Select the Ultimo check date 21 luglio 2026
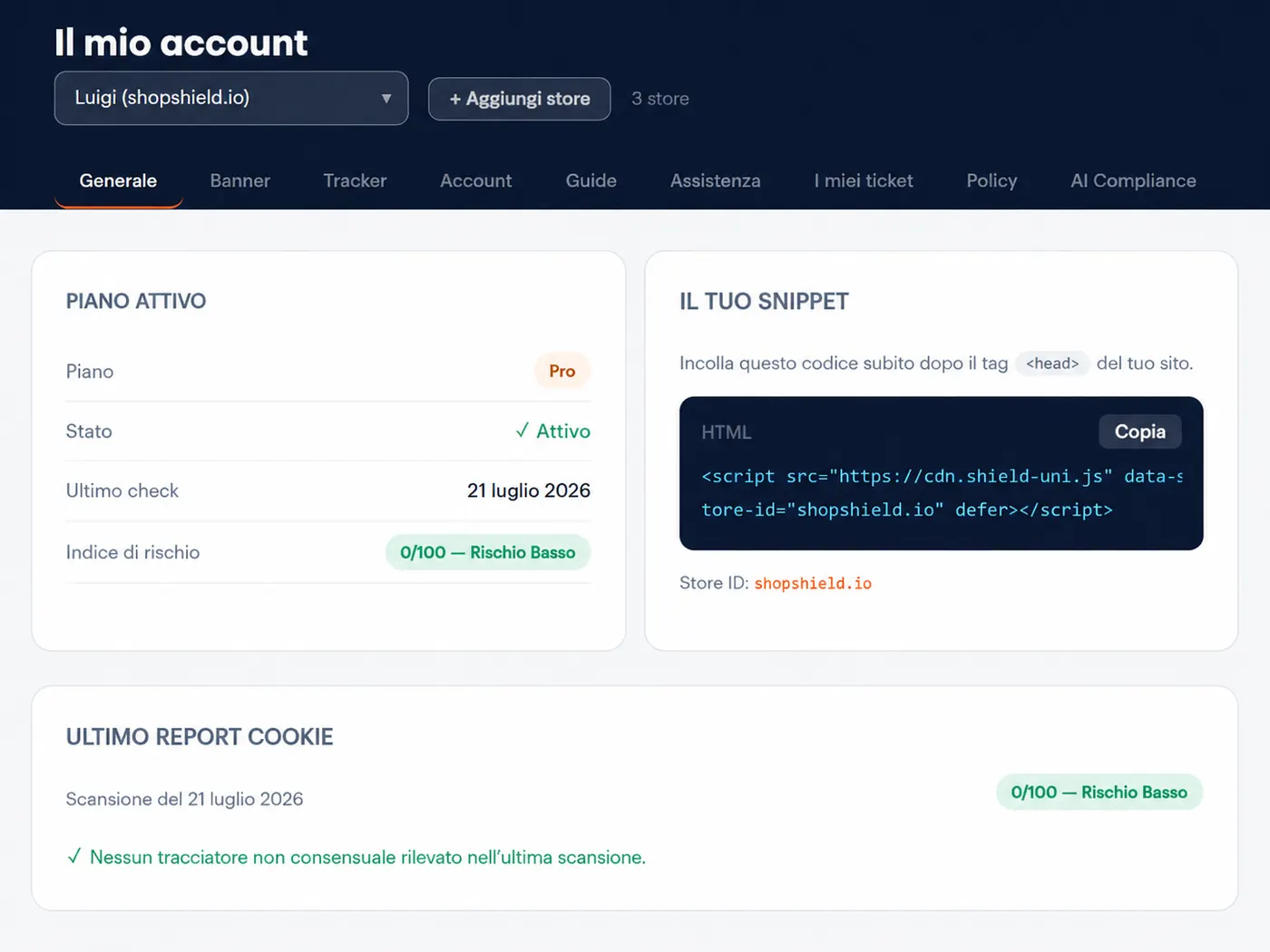This screenshot has height=952, width=1270. click(x=529, y=491)
